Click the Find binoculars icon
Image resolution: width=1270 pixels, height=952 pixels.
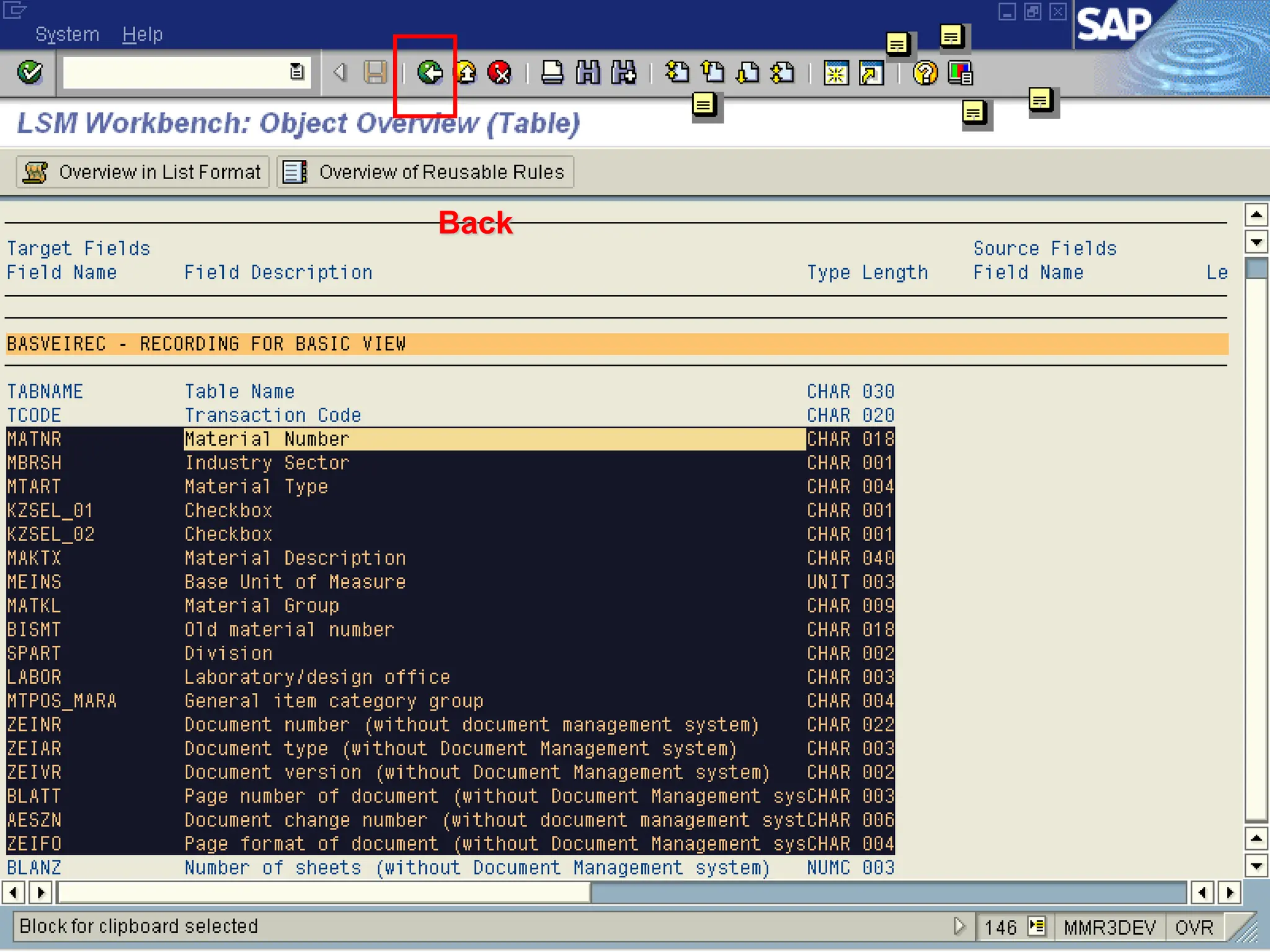click(x=587, y=73)
